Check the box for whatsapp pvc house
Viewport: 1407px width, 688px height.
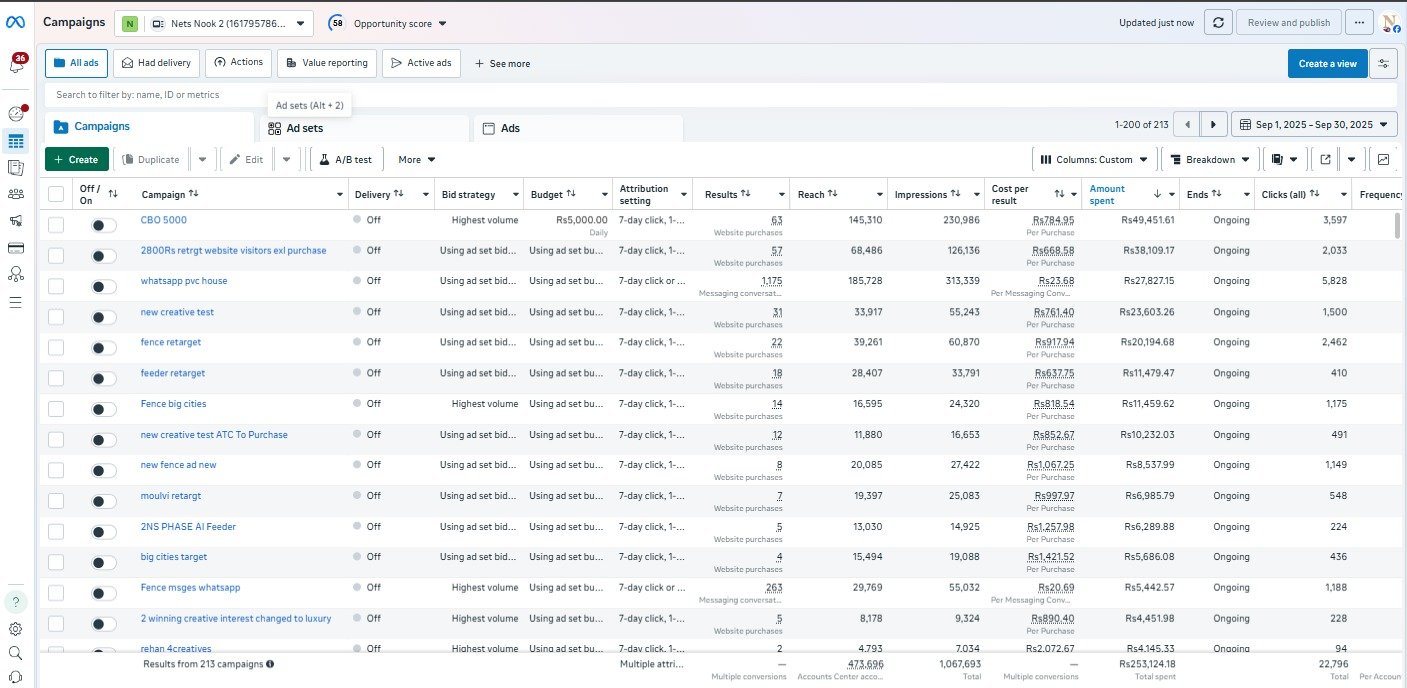pos(56,286)
